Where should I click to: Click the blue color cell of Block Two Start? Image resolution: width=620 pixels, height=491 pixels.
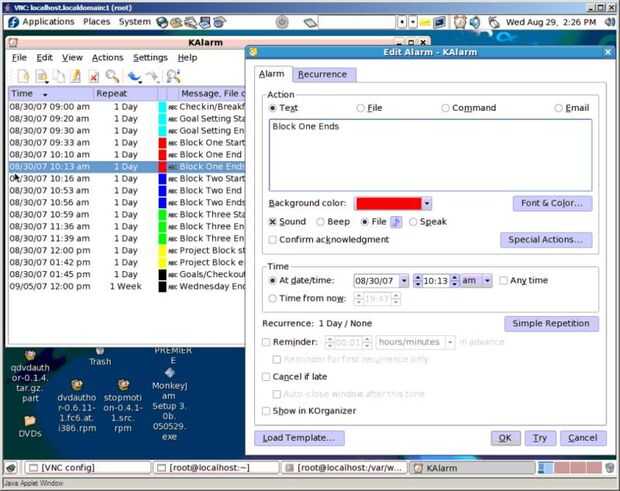(162, 179)
